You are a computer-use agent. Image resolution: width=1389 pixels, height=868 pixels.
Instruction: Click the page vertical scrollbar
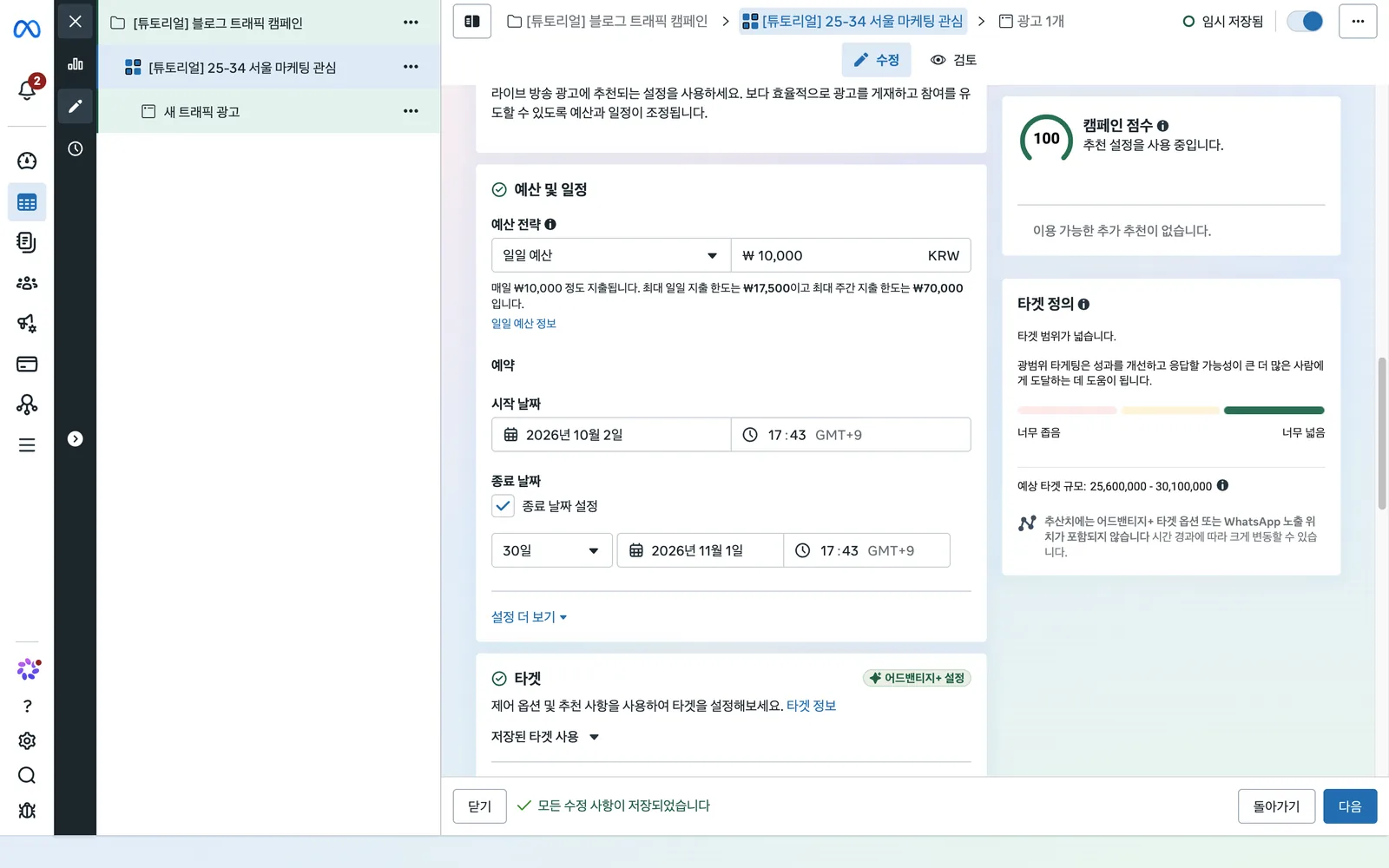pos(1382,434)
